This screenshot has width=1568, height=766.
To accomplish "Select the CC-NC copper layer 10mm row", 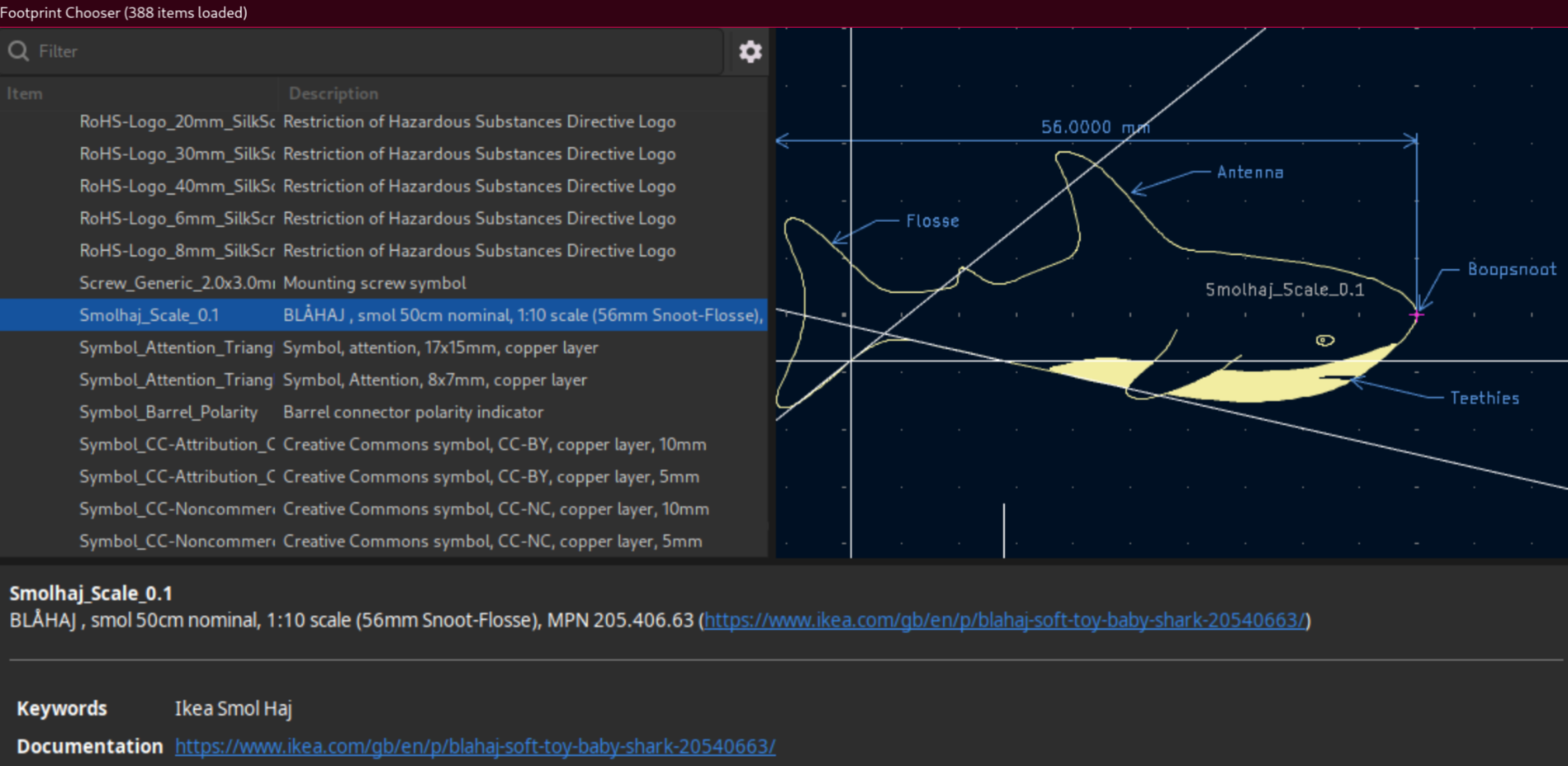I will coord(384,508).
